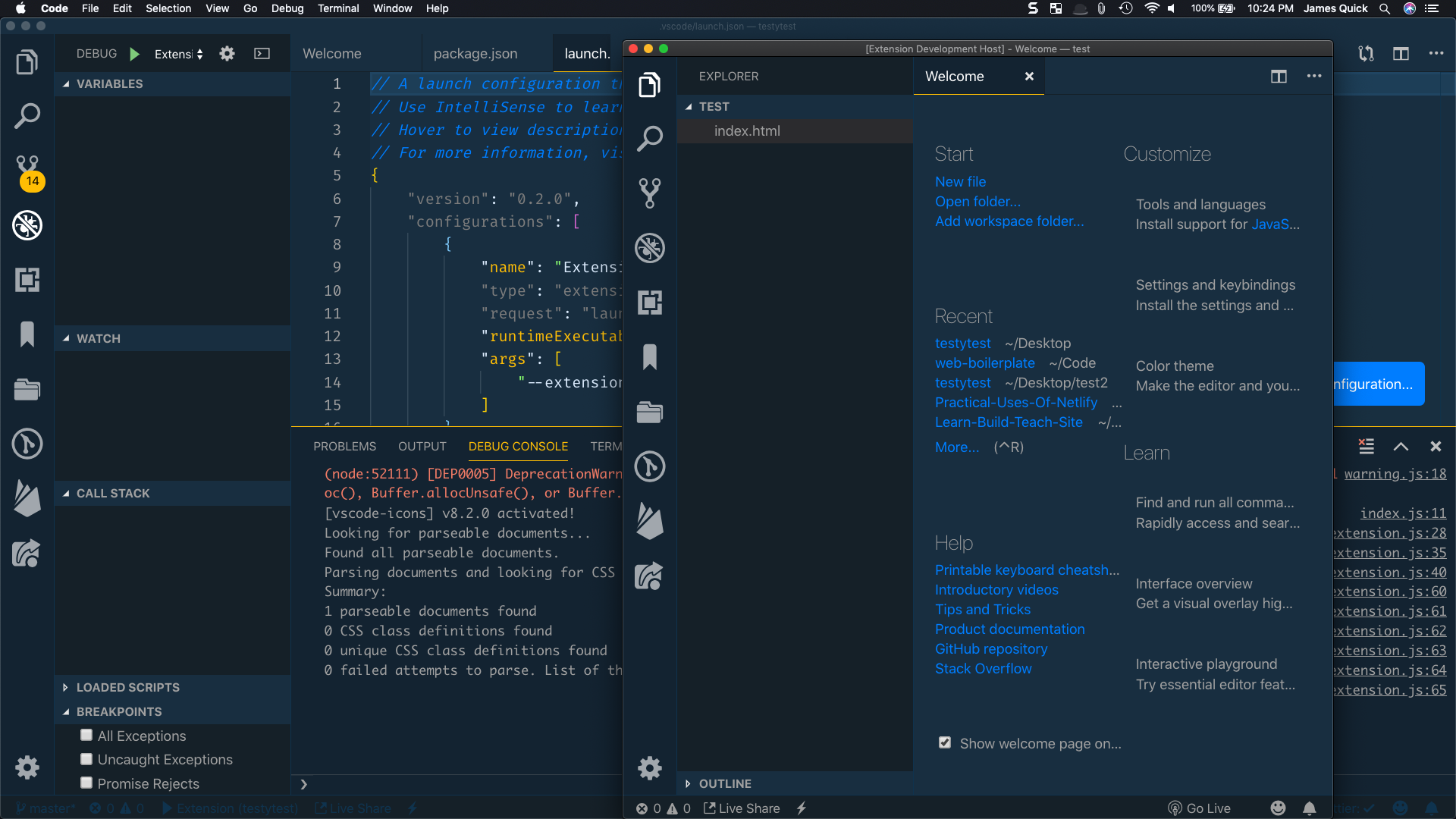Enable Uncaught Exceptions breakpoint
This screenshot has width=1456, height=819.
86,759
